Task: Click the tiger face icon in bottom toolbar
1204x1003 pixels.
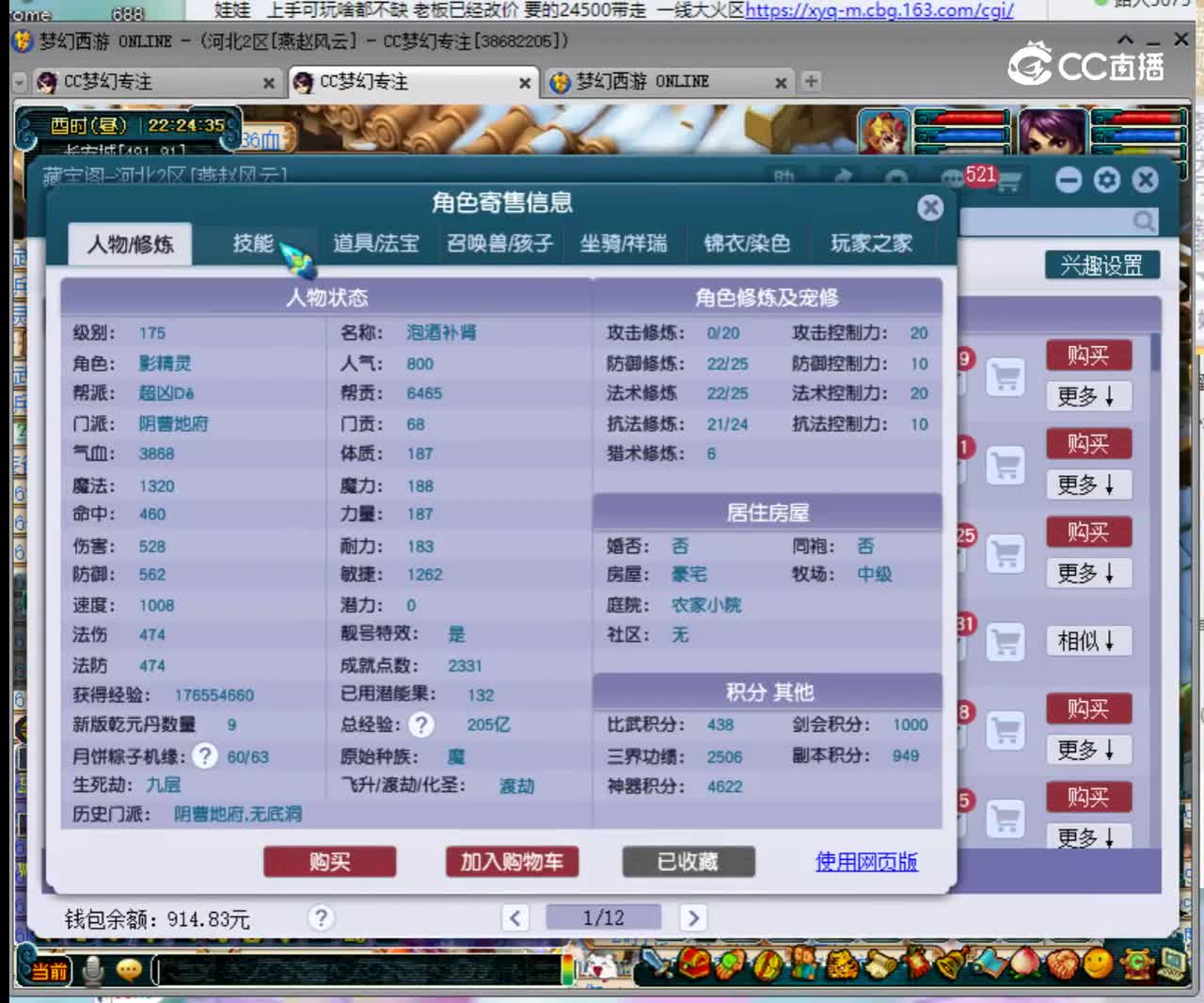Action: click(x=842, y=963)
